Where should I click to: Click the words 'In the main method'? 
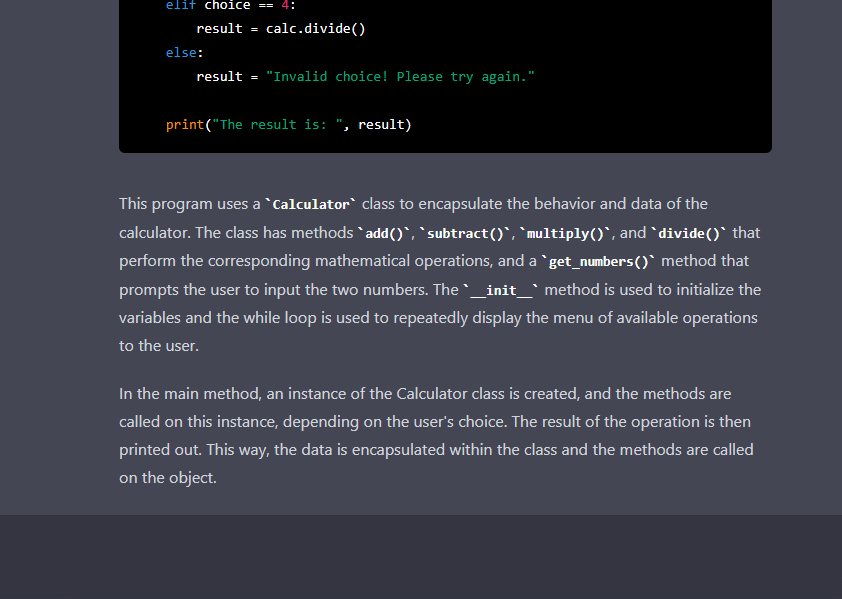pos(190,394)
